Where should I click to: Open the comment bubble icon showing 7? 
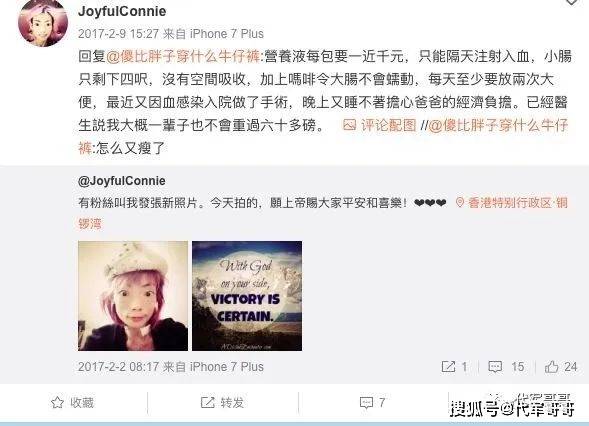coord(366,403)
